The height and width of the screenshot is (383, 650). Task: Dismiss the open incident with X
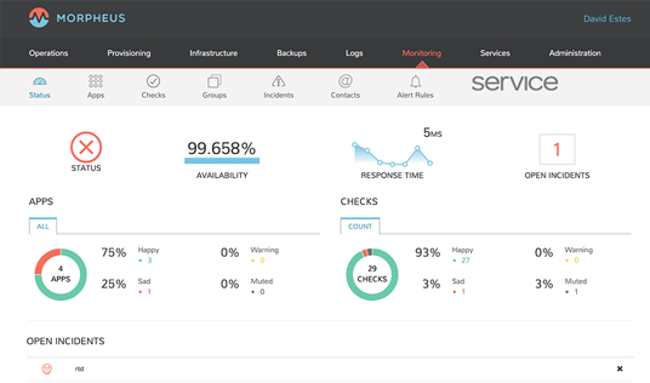point(620,368)
